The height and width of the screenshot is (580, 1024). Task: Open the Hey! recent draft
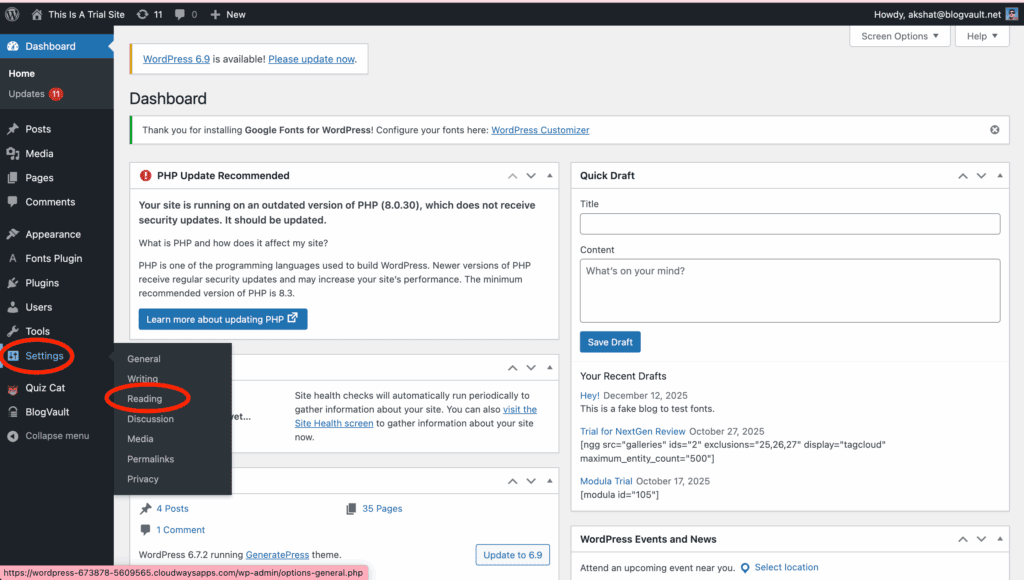point(590,396)
